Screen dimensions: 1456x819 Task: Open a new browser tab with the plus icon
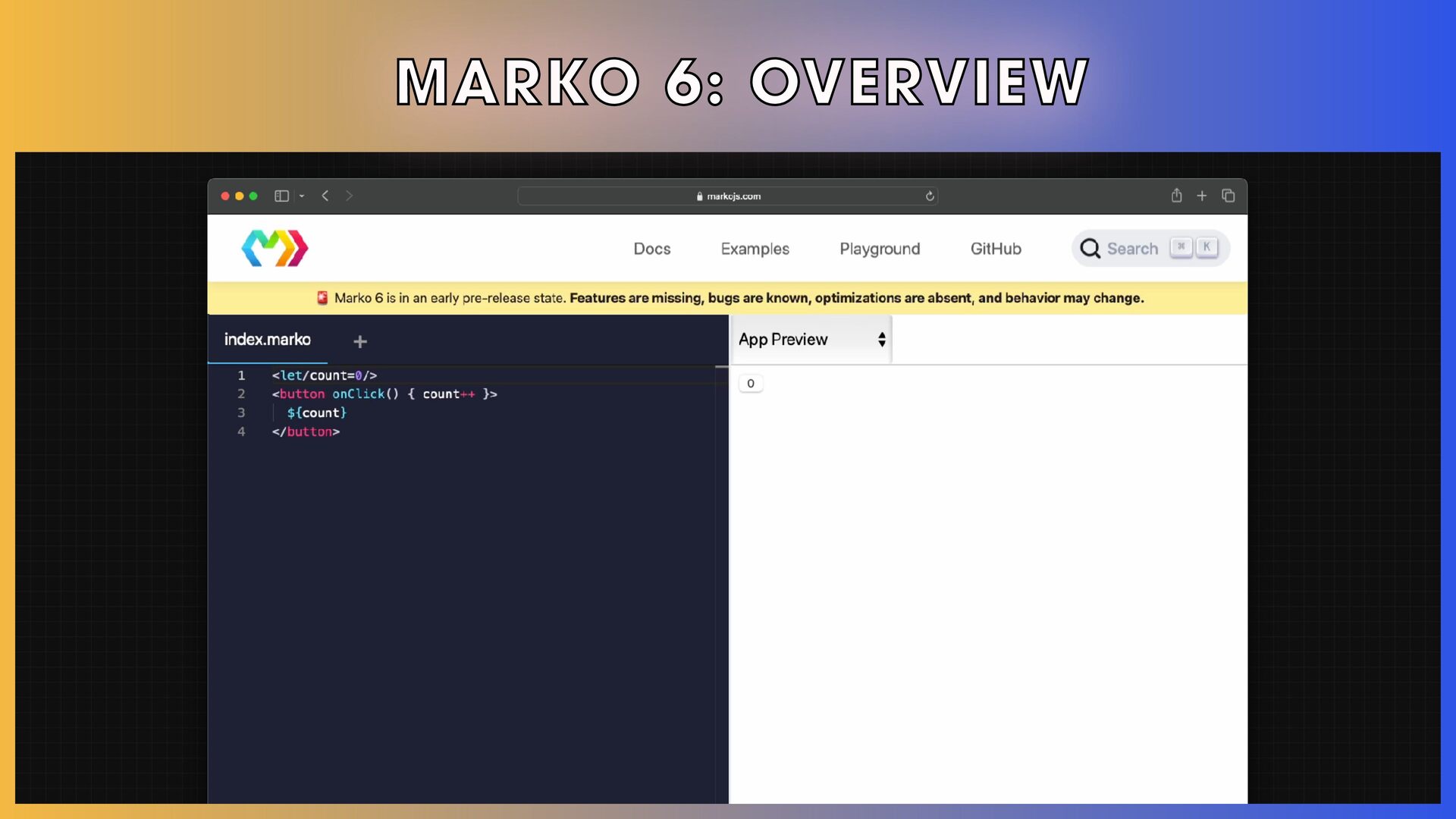pos(1202,196)
